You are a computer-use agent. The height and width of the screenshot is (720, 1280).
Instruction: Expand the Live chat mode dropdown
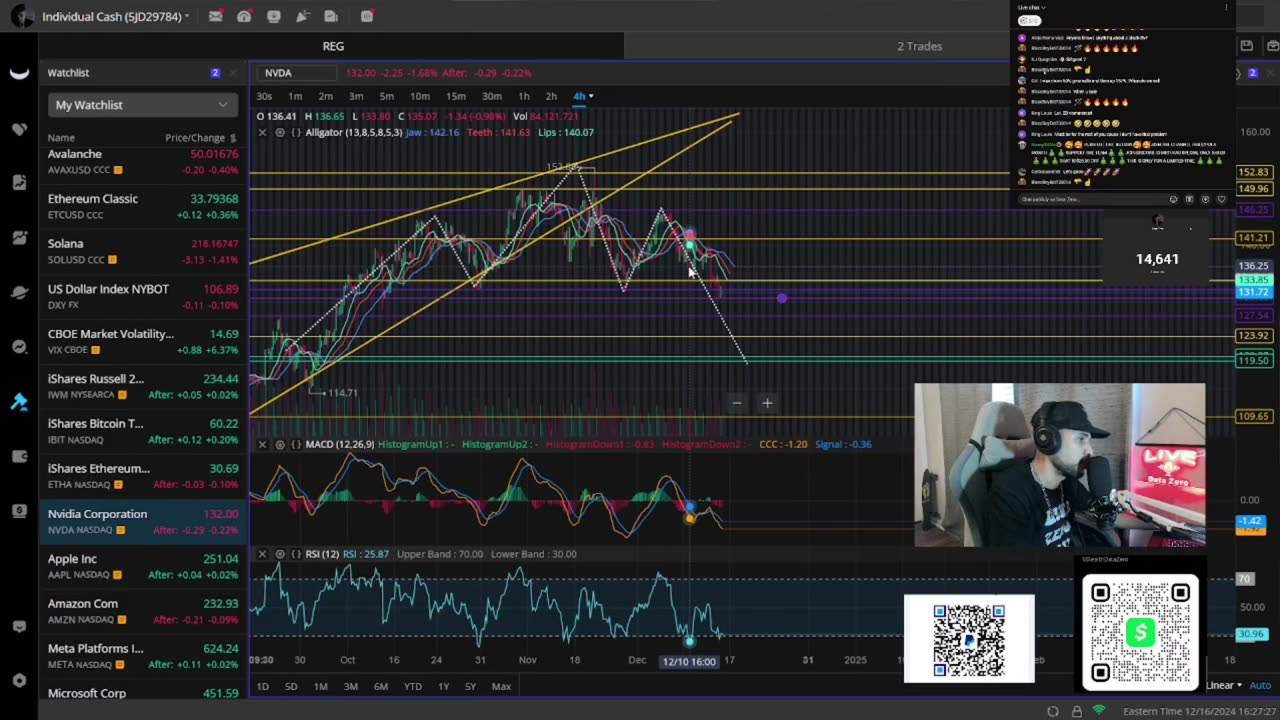click(x=1031, y=7)
